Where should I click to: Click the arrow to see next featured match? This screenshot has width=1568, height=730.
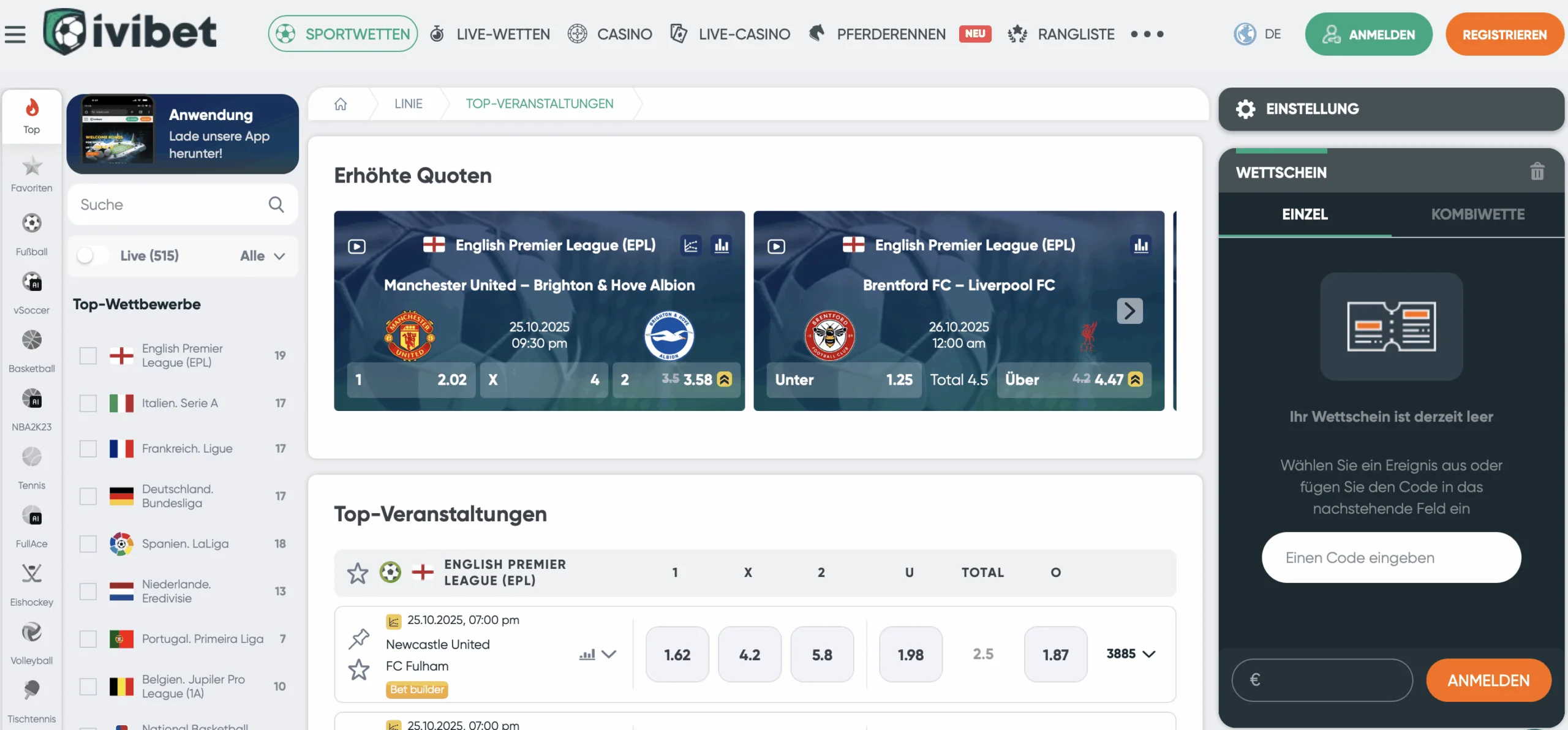(1130, 311)
